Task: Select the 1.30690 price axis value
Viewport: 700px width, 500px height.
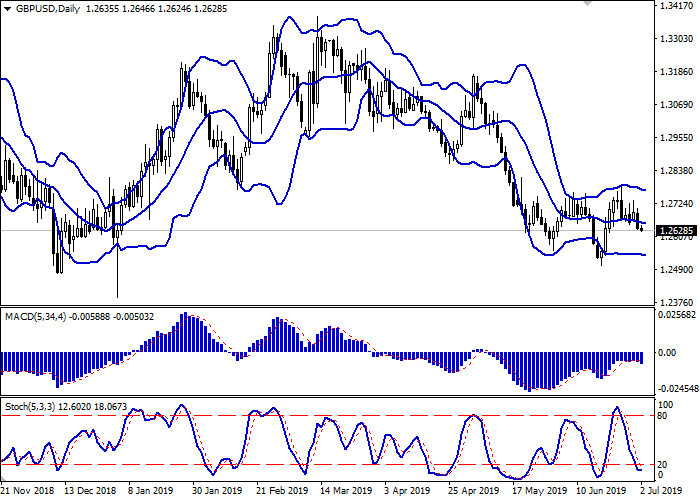Action: click(x=676, y=105)
